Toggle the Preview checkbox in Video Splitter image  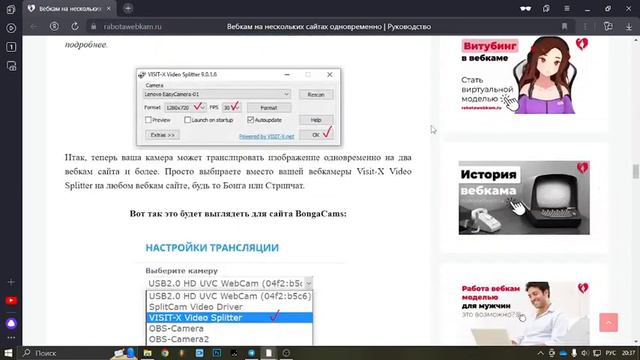coord(148,120)
